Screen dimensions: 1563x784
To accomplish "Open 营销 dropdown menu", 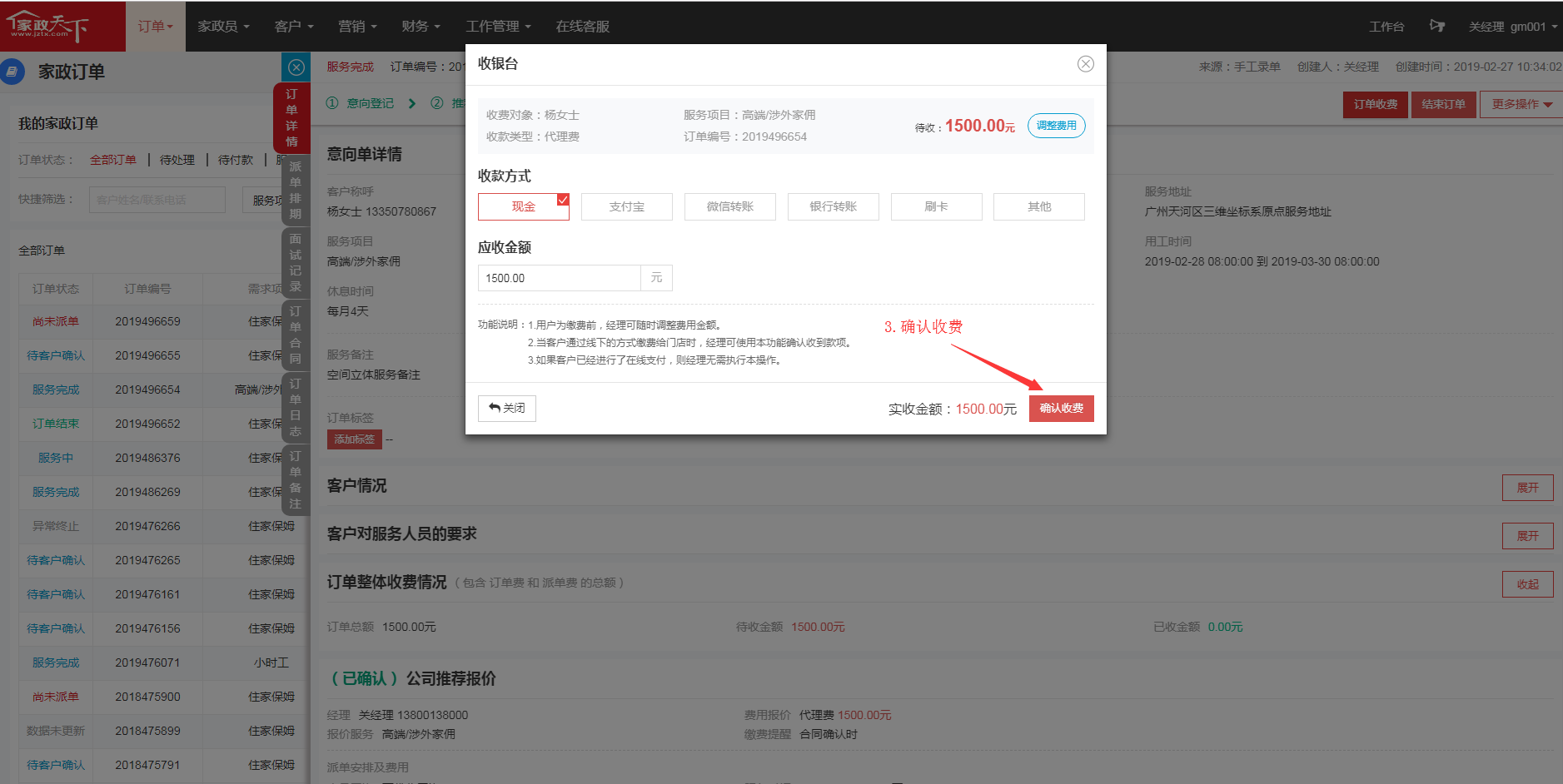I will [x=357, y=27].
